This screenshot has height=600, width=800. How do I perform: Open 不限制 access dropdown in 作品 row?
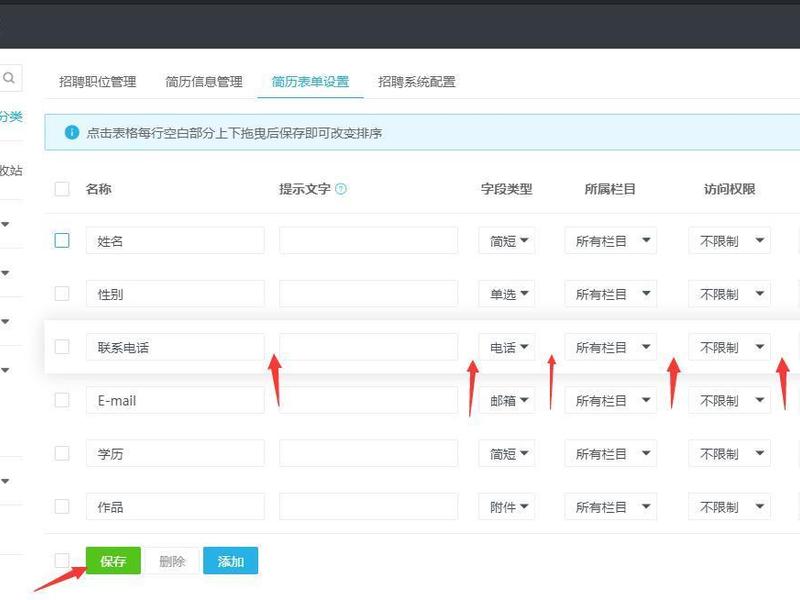[730, 507]
